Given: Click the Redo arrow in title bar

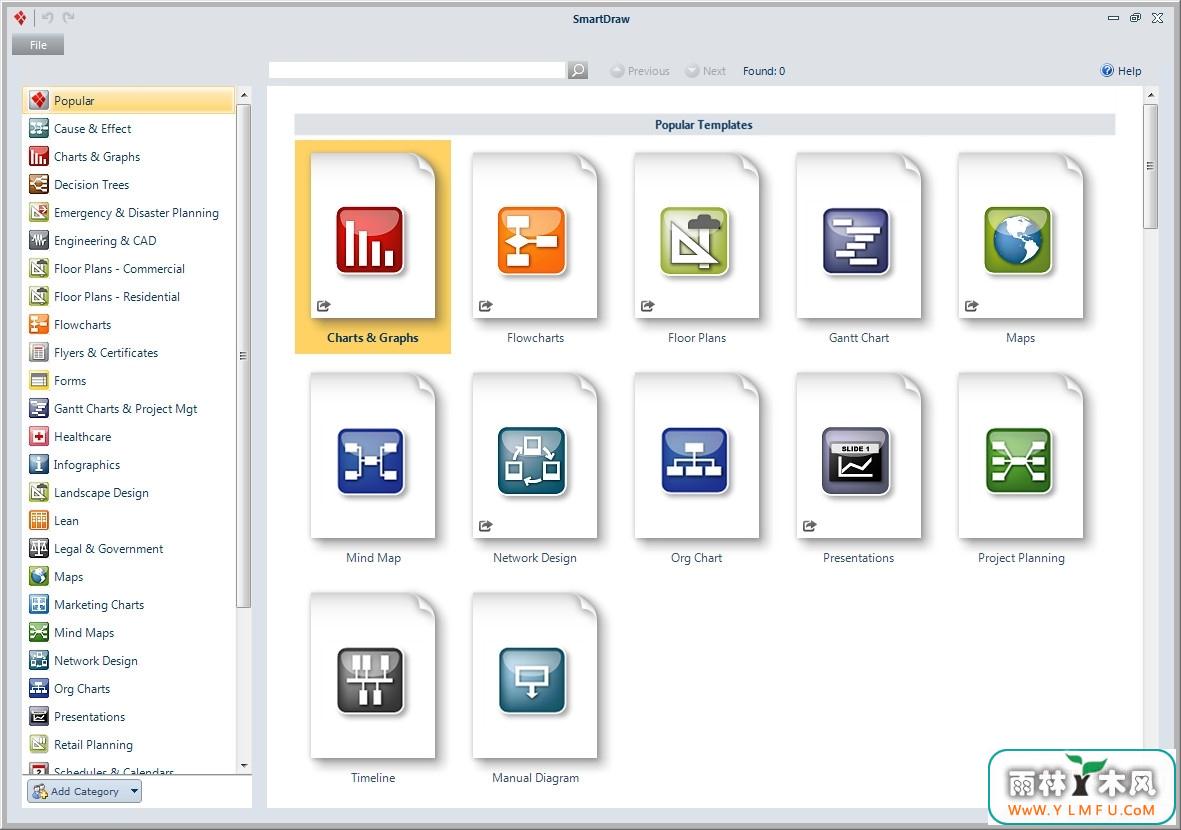Looking at the screenshot, I should coord(69,17).
